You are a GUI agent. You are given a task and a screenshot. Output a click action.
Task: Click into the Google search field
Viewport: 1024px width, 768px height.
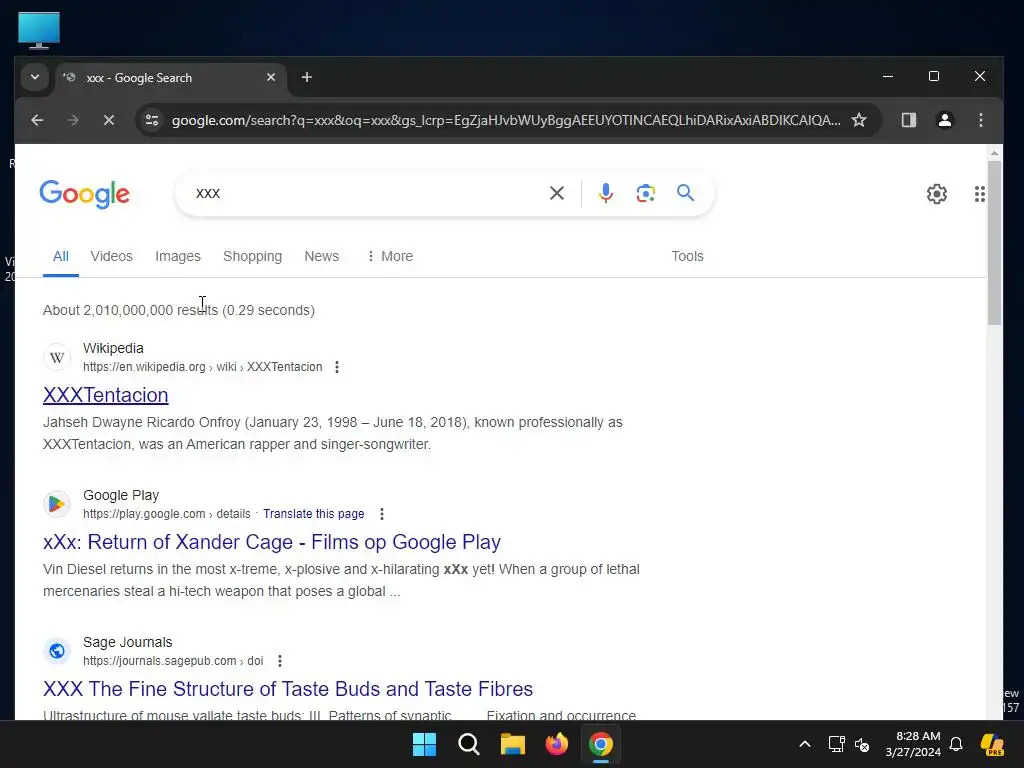366,193
